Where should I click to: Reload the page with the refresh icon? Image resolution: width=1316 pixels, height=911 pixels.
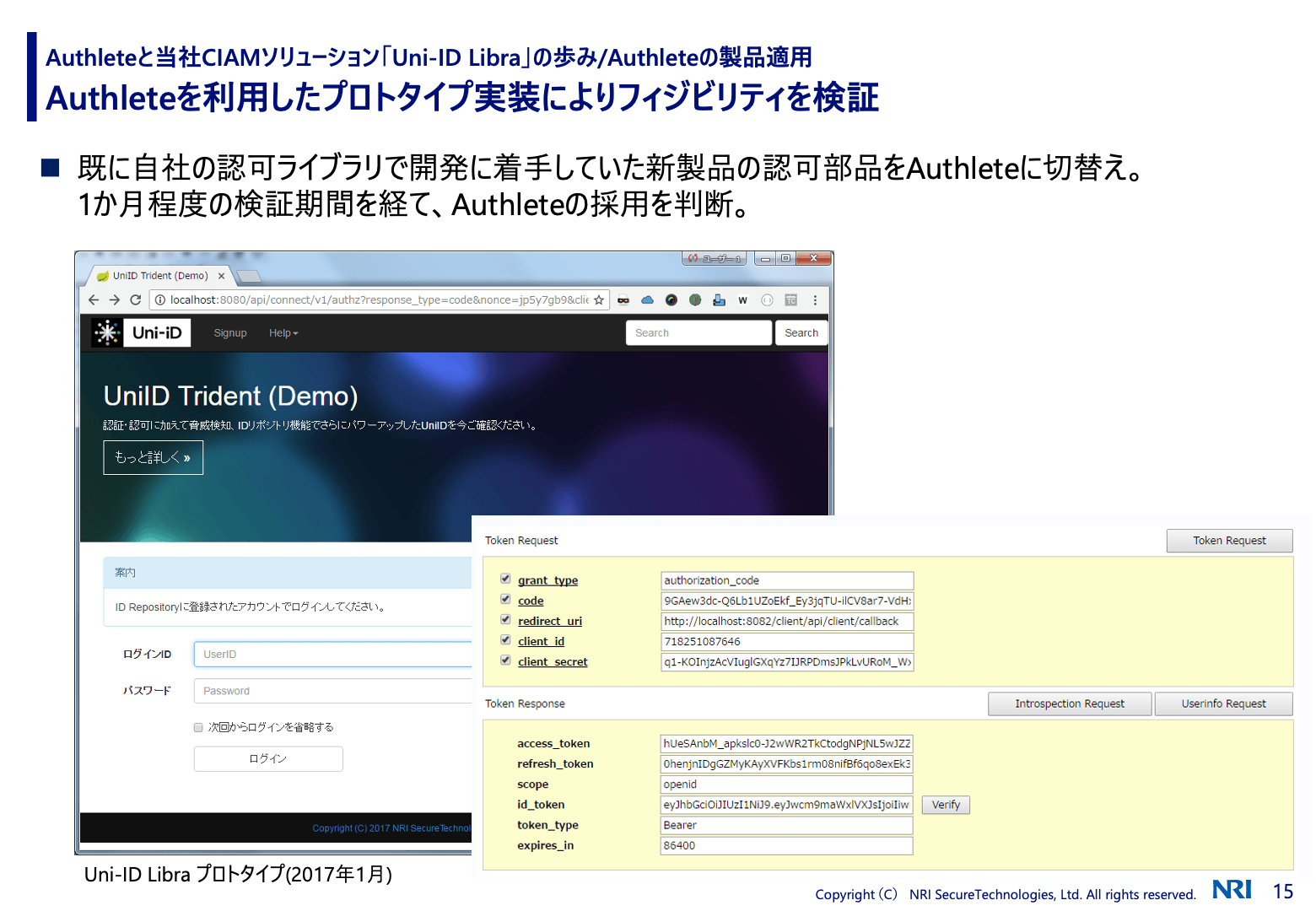pos(136,300)
